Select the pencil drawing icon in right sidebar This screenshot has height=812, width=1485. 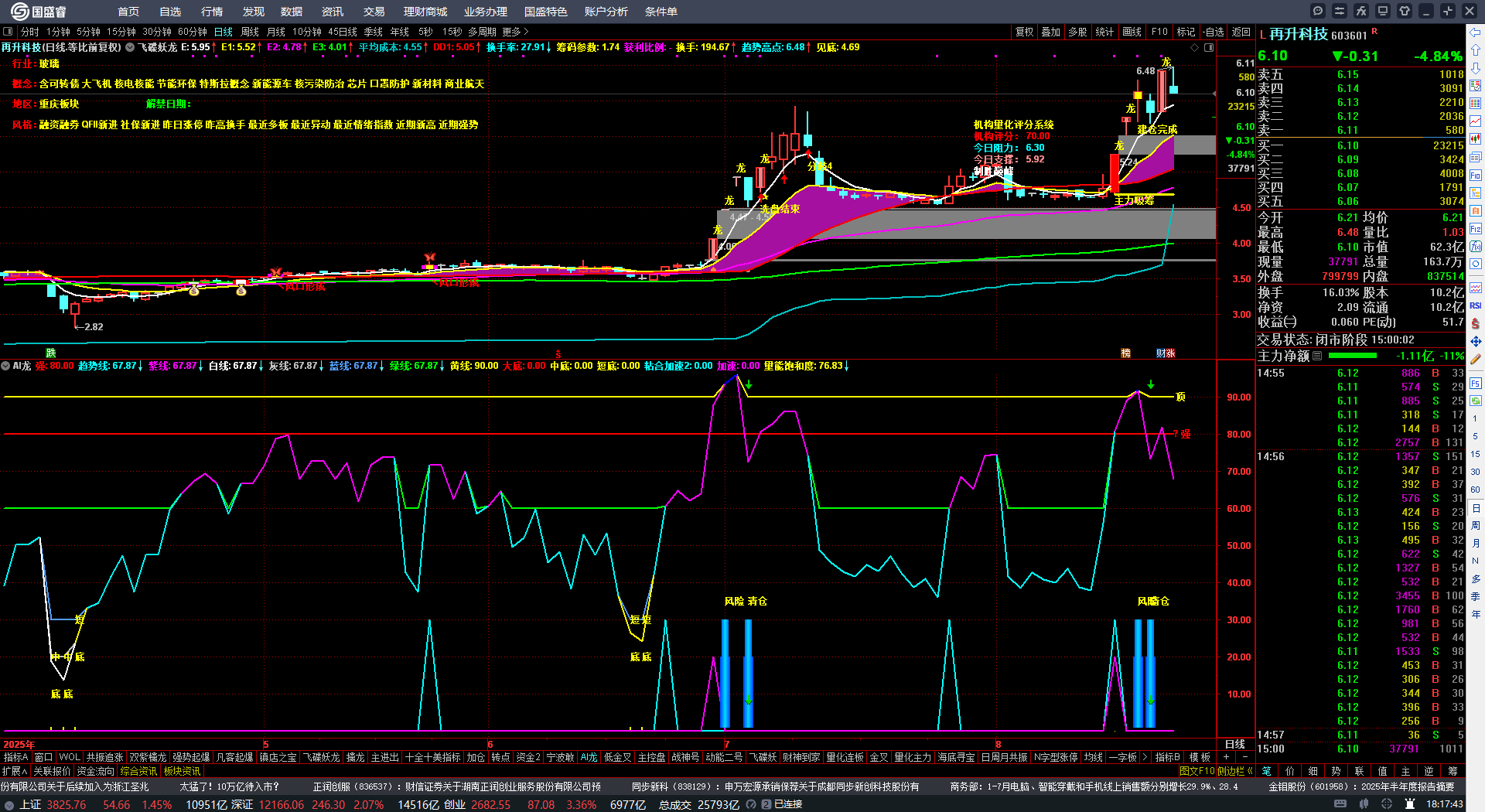(x=1476, y=359)
